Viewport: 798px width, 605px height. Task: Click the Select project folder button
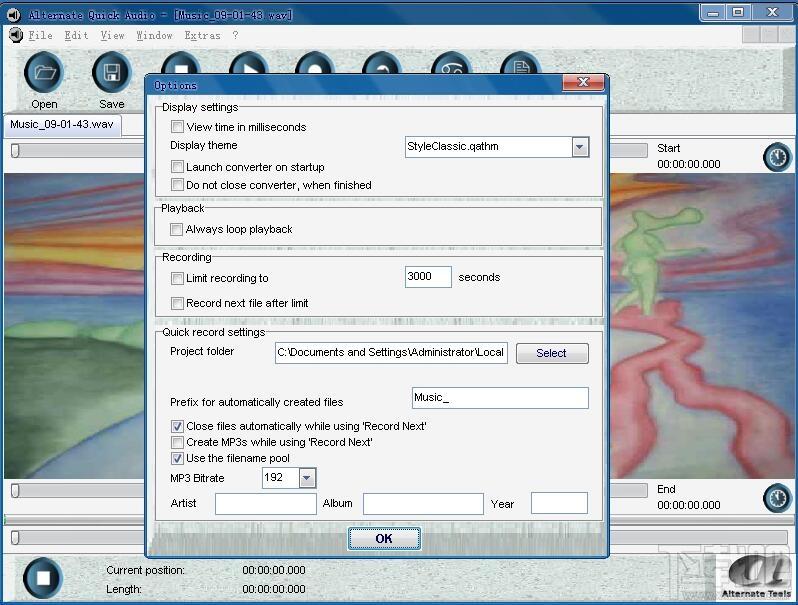[552, 353]
